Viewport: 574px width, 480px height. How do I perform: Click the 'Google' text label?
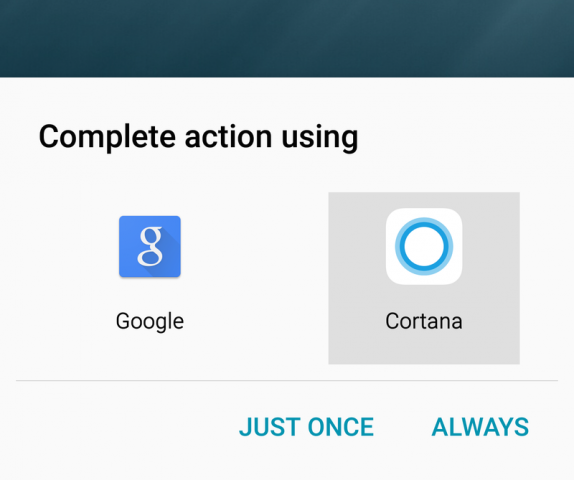tap(150, 321)
